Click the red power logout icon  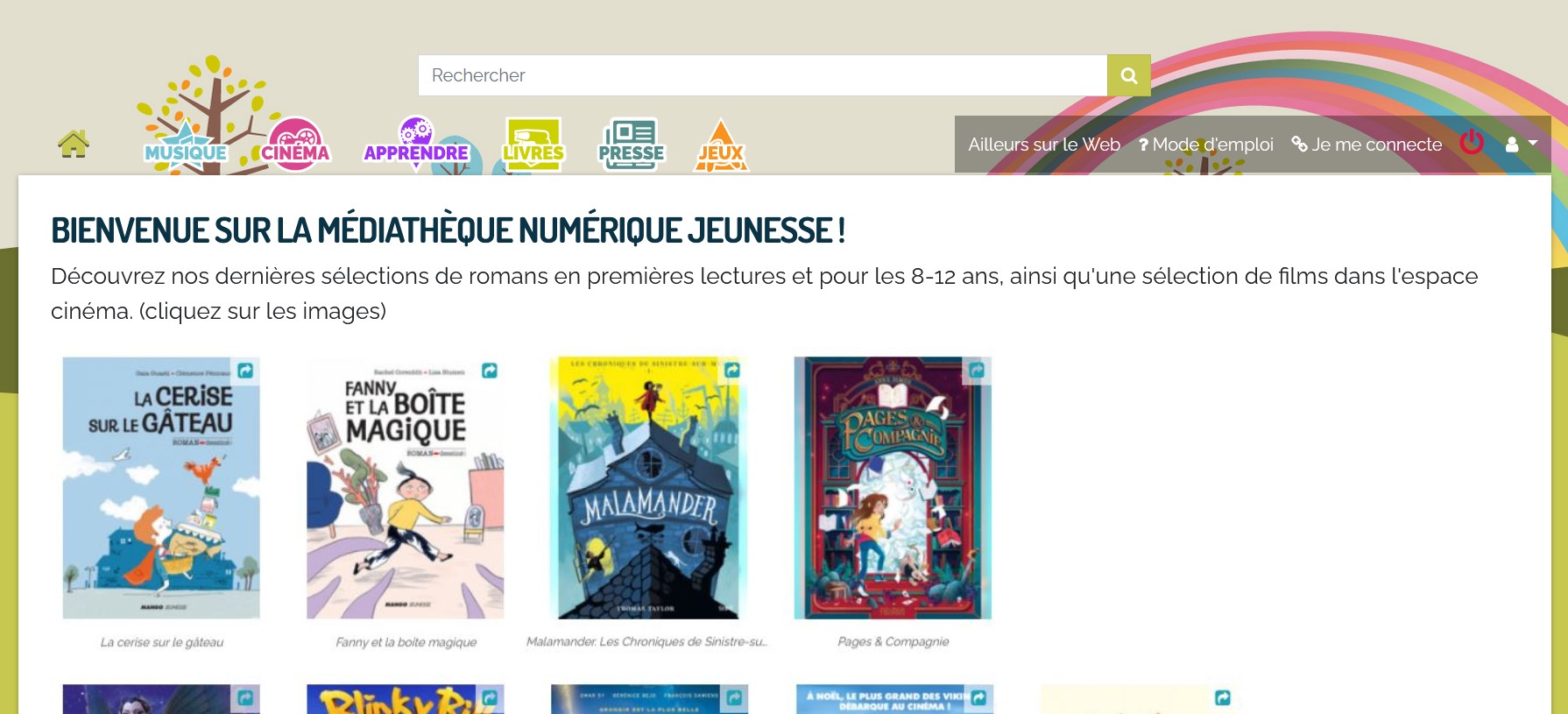click(x=1472, y=143)
